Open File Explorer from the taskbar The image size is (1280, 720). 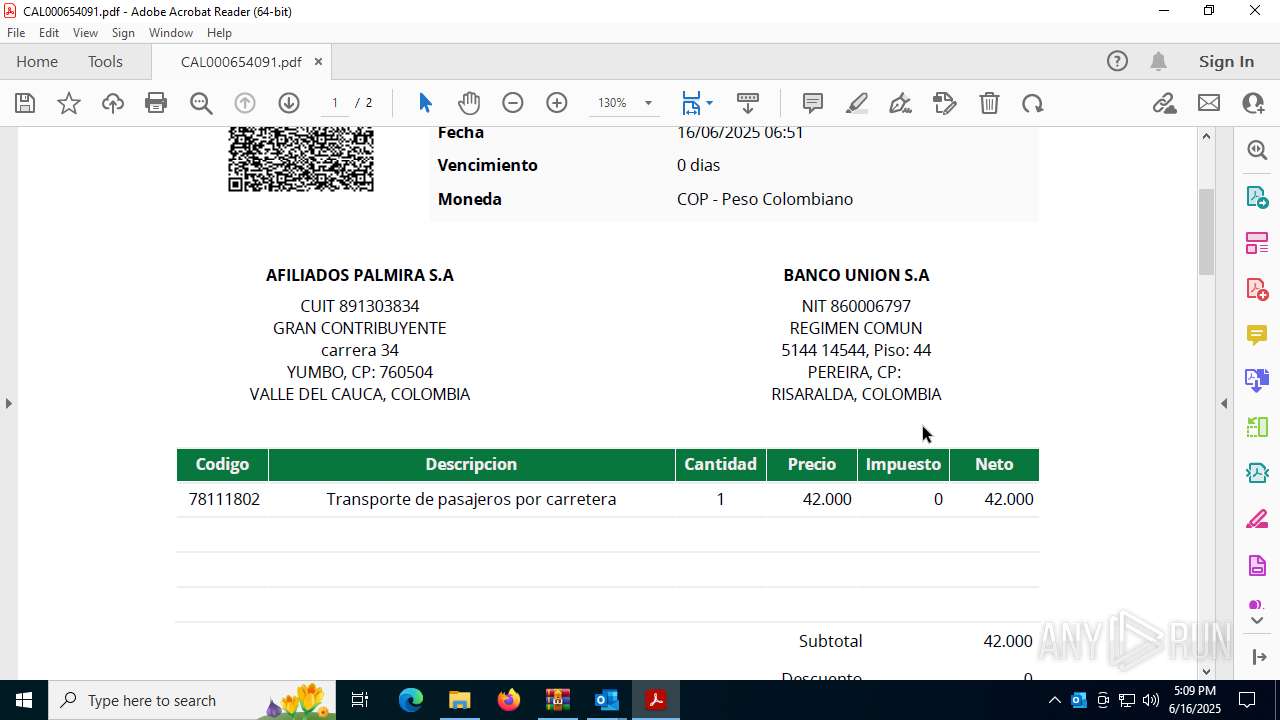pos(459,700)
